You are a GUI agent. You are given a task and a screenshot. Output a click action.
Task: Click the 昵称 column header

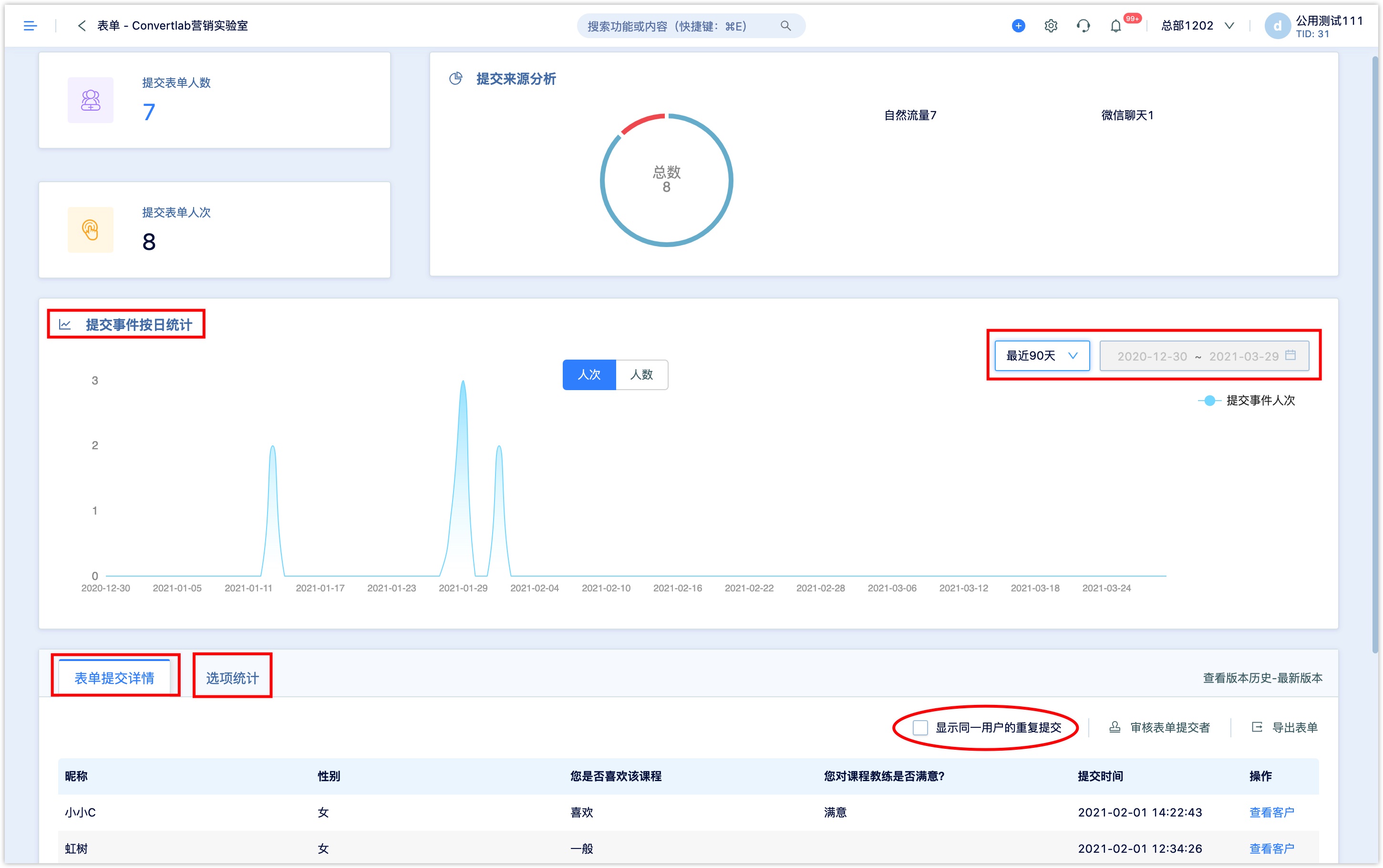tap(76, 776)
